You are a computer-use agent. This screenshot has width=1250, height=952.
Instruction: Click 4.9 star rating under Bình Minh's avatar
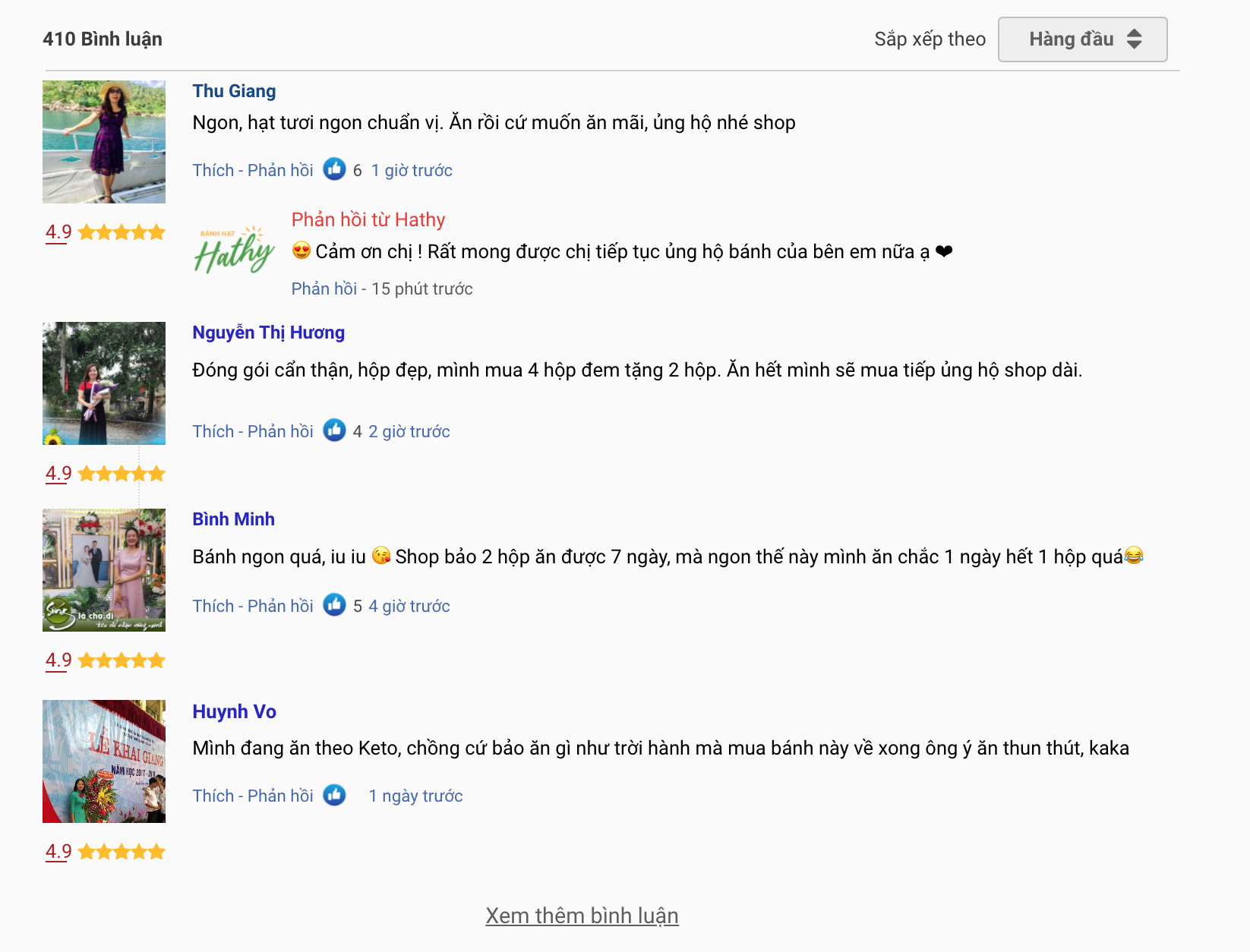pyautogui.click(x=105, y=660)
